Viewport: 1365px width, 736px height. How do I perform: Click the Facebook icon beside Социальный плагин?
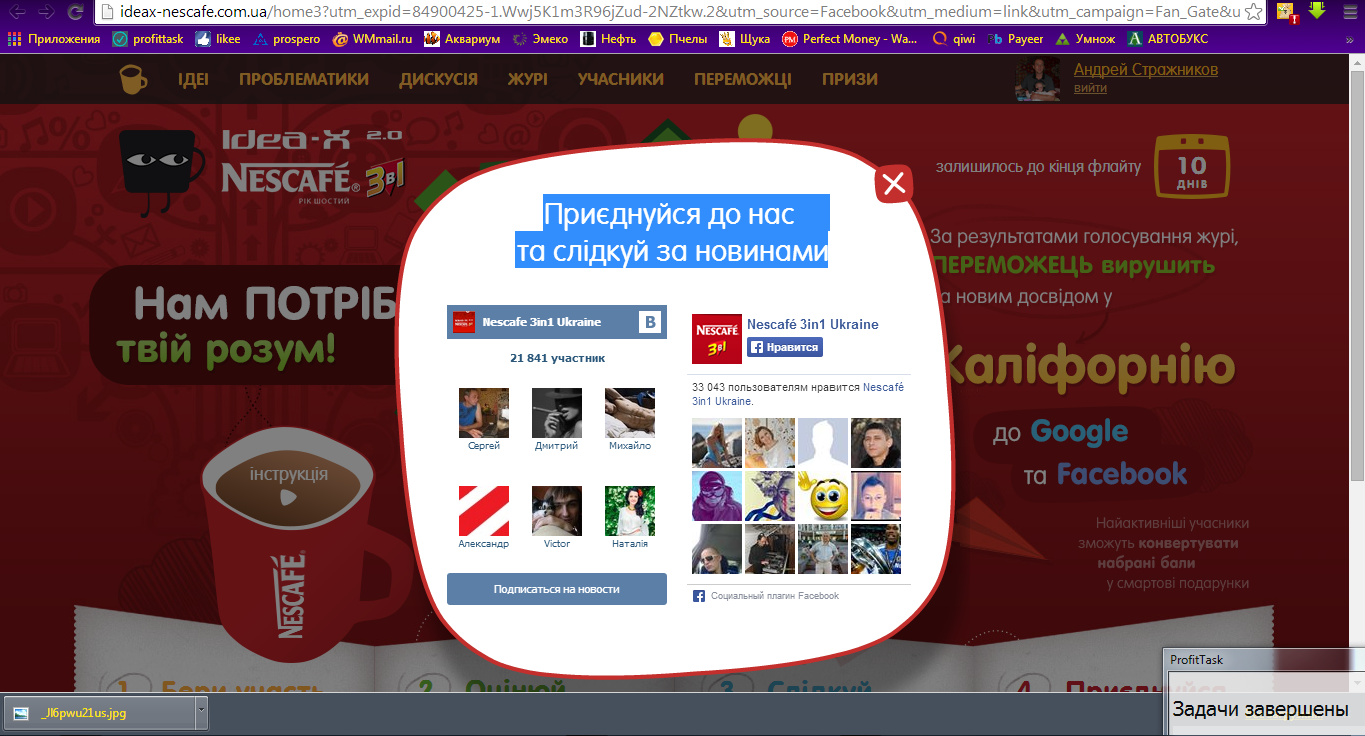699,596
